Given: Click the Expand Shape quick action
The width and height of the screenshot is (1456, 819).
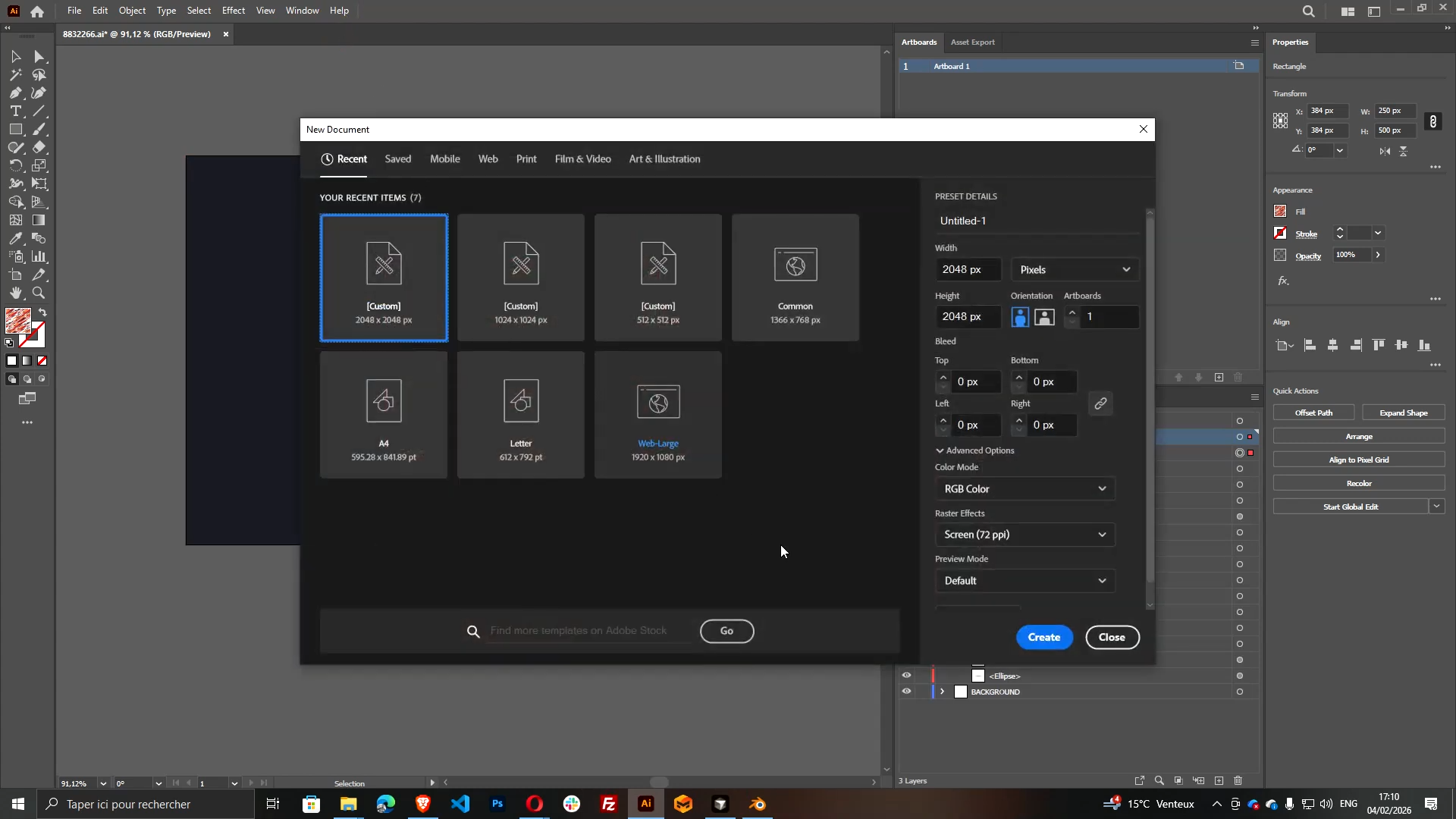Looking at the screenshot, I should [x=1404, y=412].
